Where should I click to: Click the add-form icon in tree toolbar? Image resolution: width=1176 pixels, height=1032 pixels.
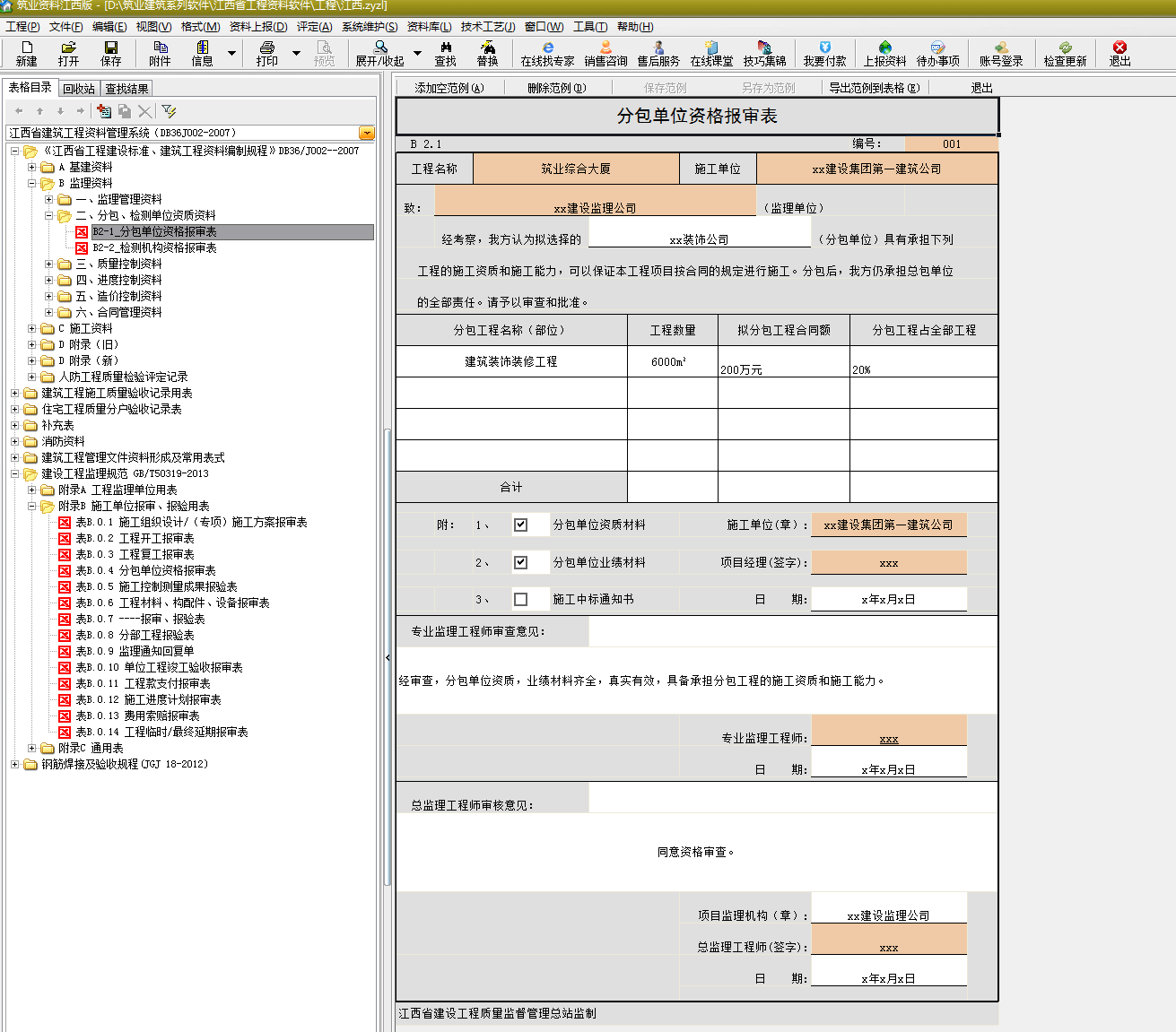pyautogui.click(x=104, y=110)
